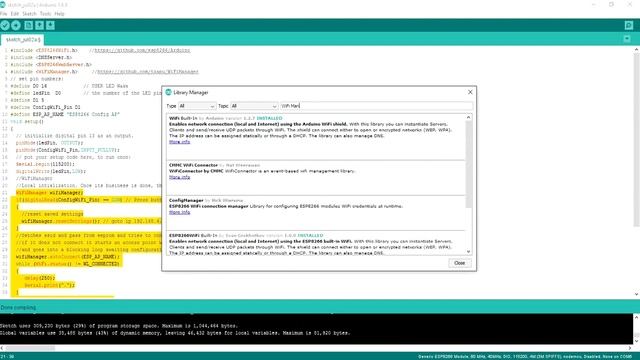
Task: Select the WiFi Built-In library entry title
Action: click(x=183, y=118)
